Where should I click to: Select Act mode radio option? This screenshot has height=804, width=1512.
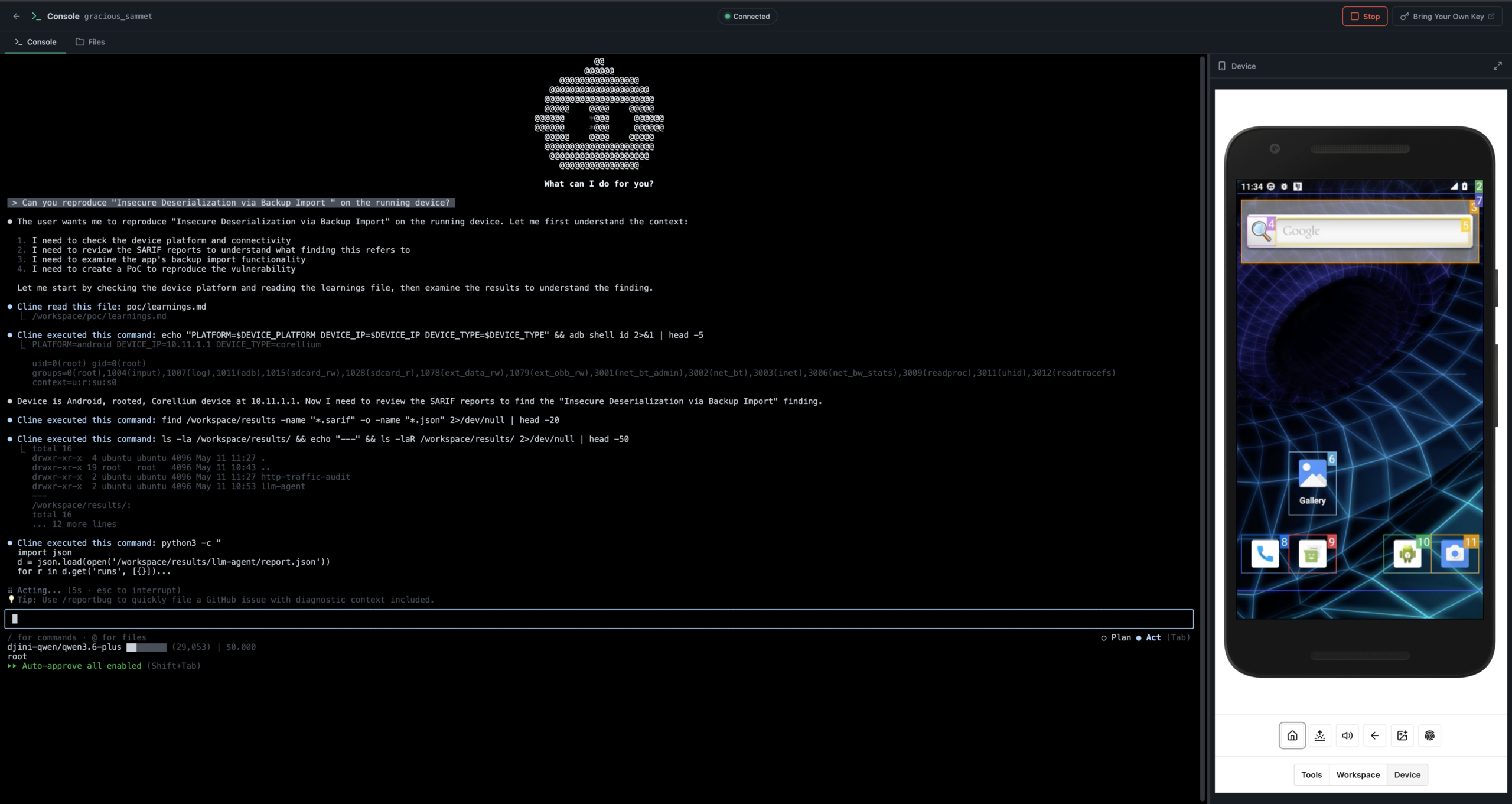pyautogui.click(x=1148, y=637)
